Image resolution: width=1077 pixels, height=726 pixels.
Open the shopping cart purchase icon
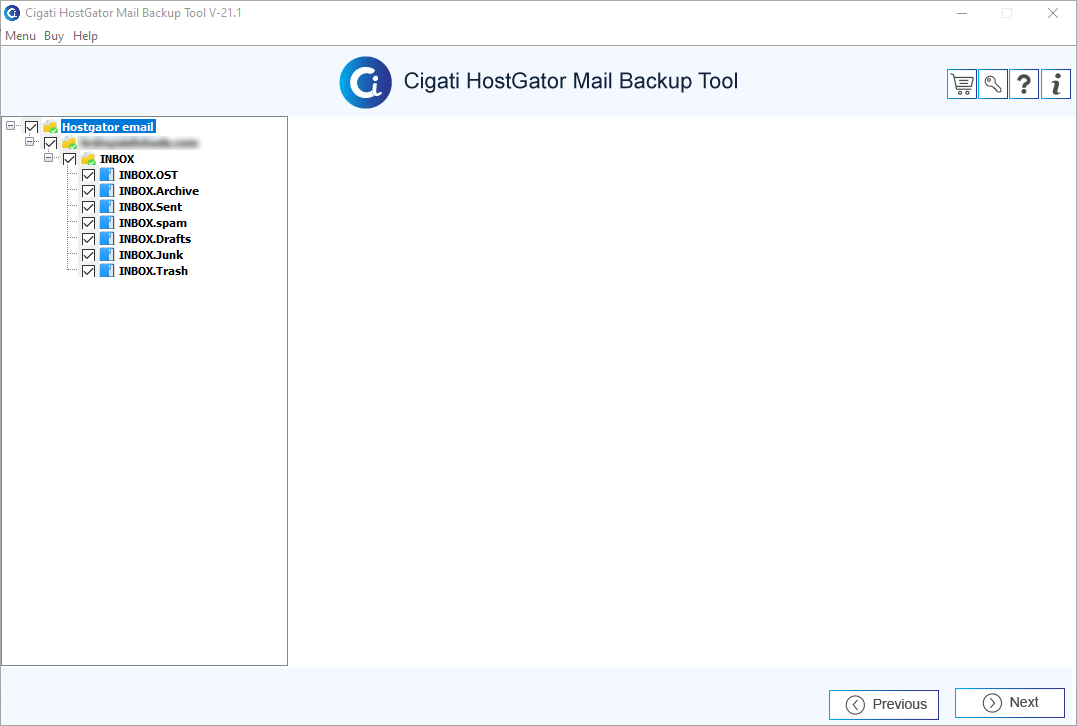tap(962, 84)
